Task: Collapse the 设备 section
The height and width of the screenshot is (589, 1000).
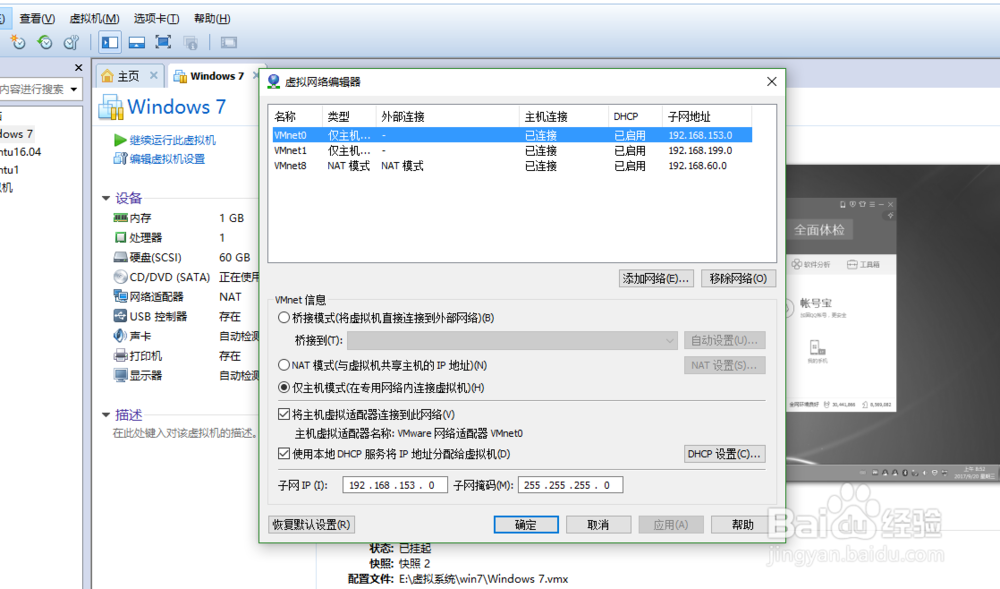Action: tap(106, 198)
